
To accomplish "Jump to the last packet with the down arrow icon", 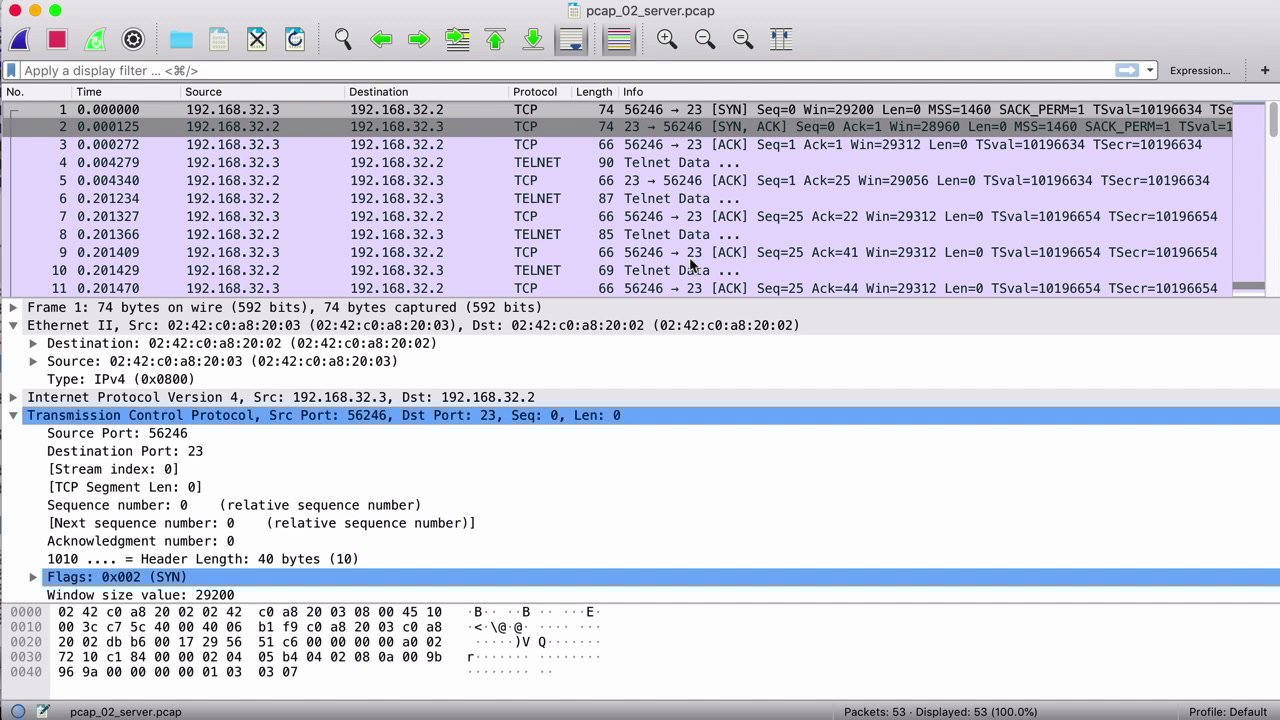I will point(533,39).
